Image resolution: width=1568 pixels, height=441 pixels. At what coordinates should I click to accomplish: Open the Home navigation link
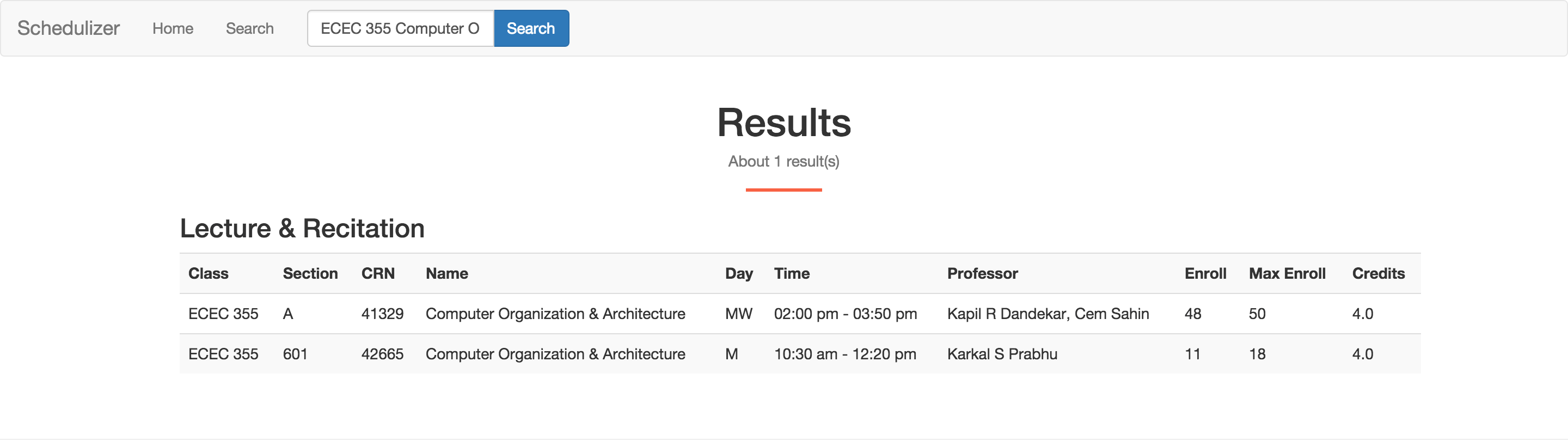[x=172, y=28]
